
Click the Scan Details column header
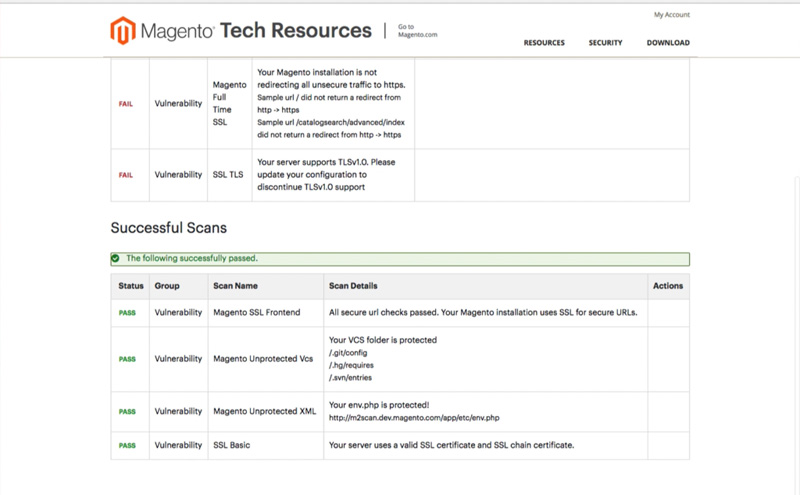tap(353, 286)
